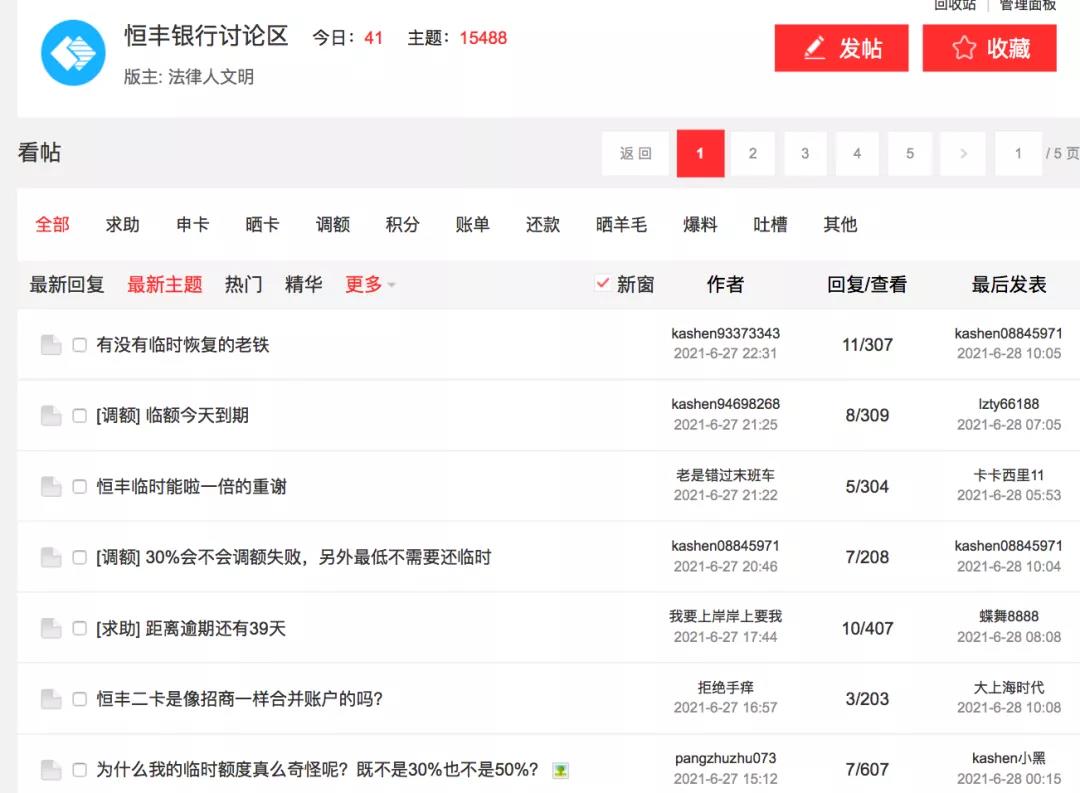Tick the checkbox for 距离逾期还有39天
The image size is (1080, 793).
pyautogui.click(x=80, y=628)
